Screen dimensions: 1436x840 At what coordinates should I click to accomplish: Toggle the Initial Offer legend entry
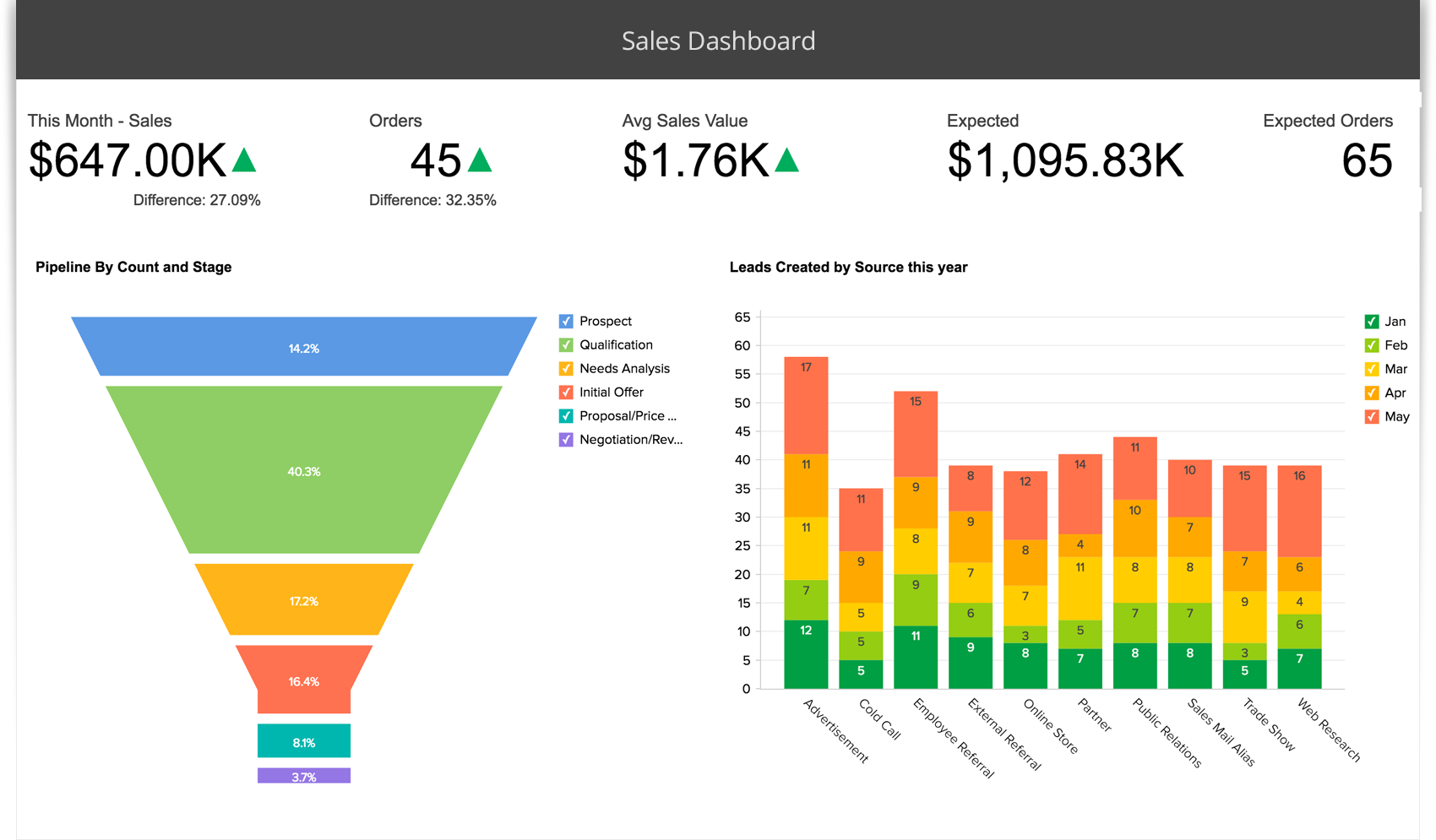[566, 392]
